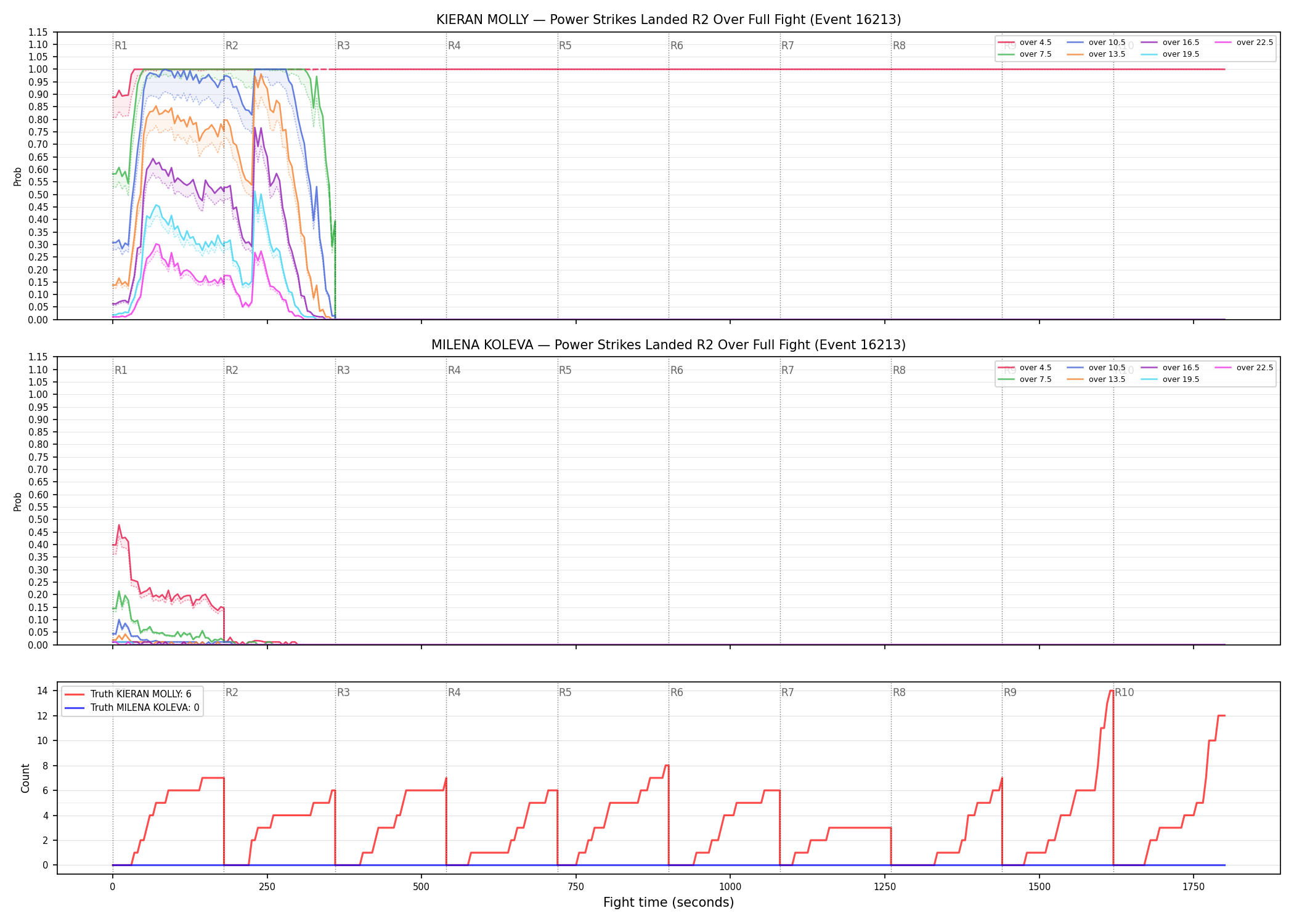
Task: Click 'over 22.5' legend entry in top chart
Action: [1243, 43]
